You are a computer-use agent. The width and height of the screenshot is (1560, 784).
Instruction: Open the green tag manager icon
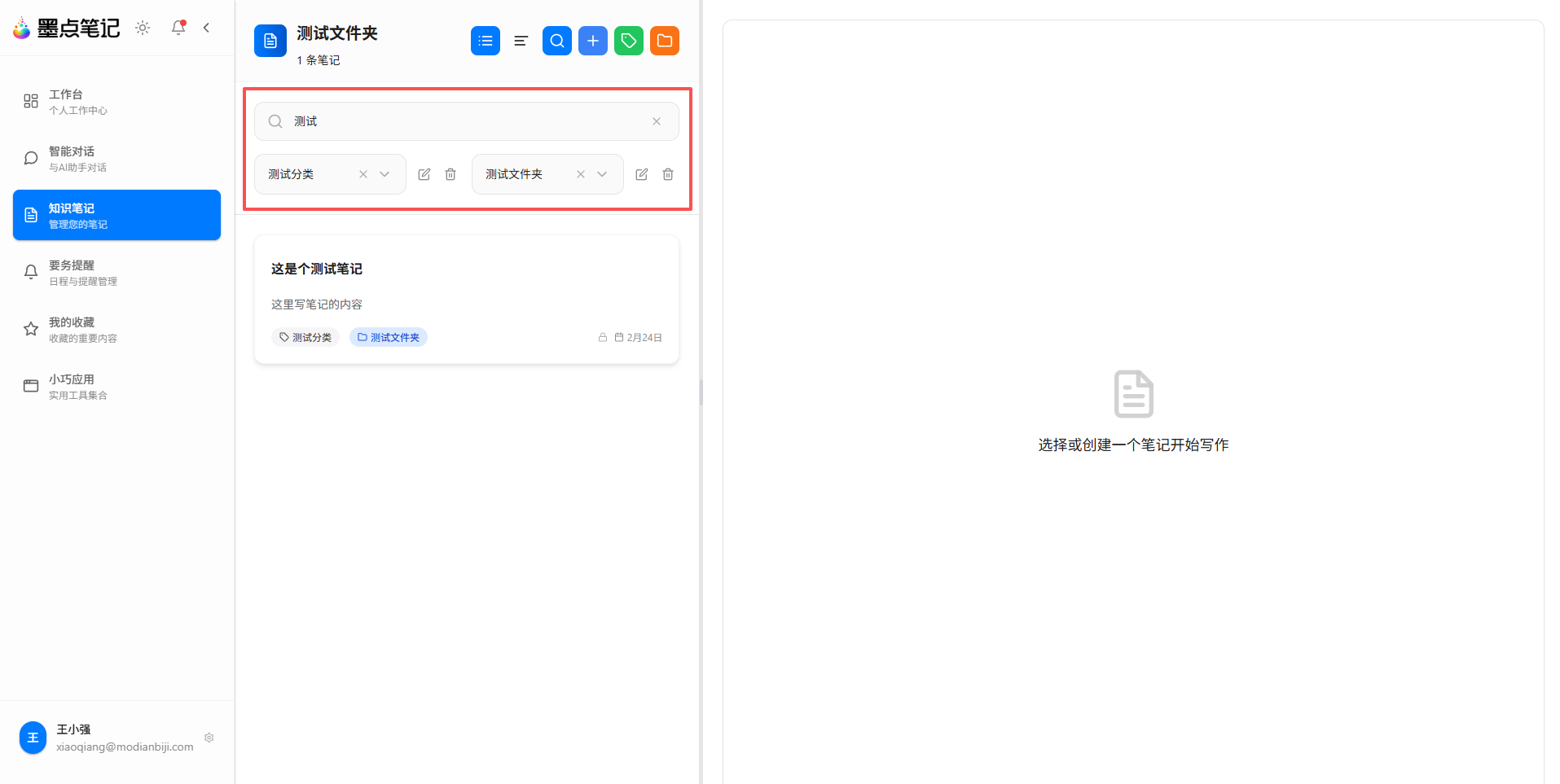pyautogui.click(x=629, y=41)
